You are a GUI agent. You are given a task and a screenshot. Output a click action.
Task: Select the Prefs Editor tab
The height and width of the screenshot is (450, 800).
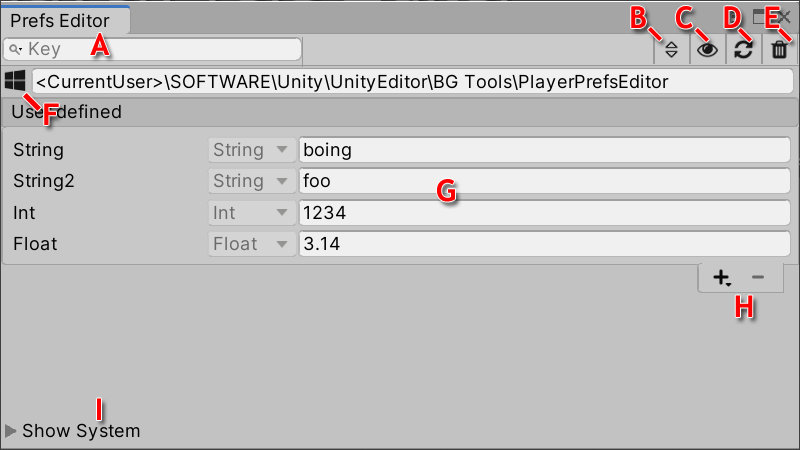60,20
